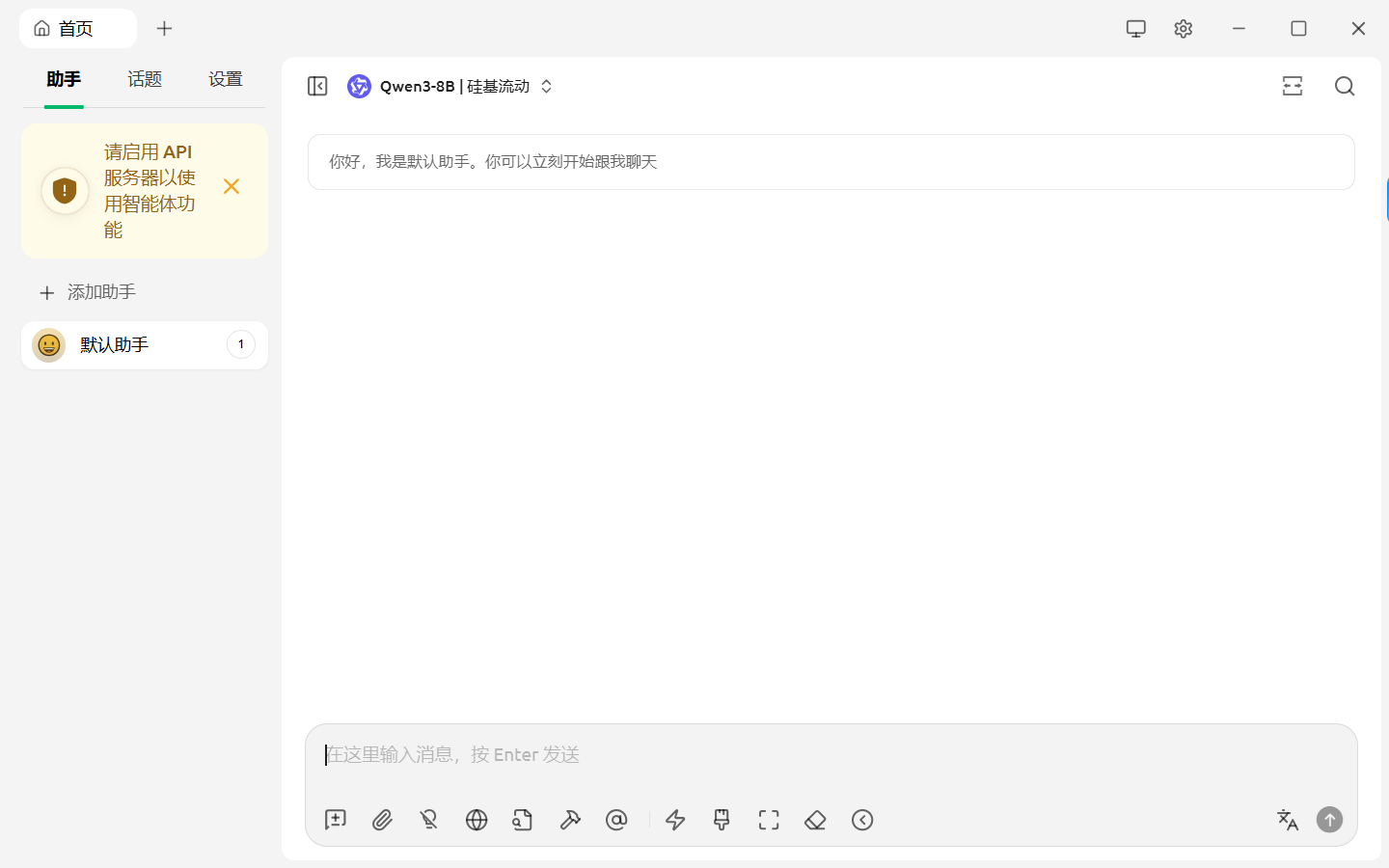Open message search magnifier icon
Viewport: 1389px width, 868px height.
coord(1345,86)
